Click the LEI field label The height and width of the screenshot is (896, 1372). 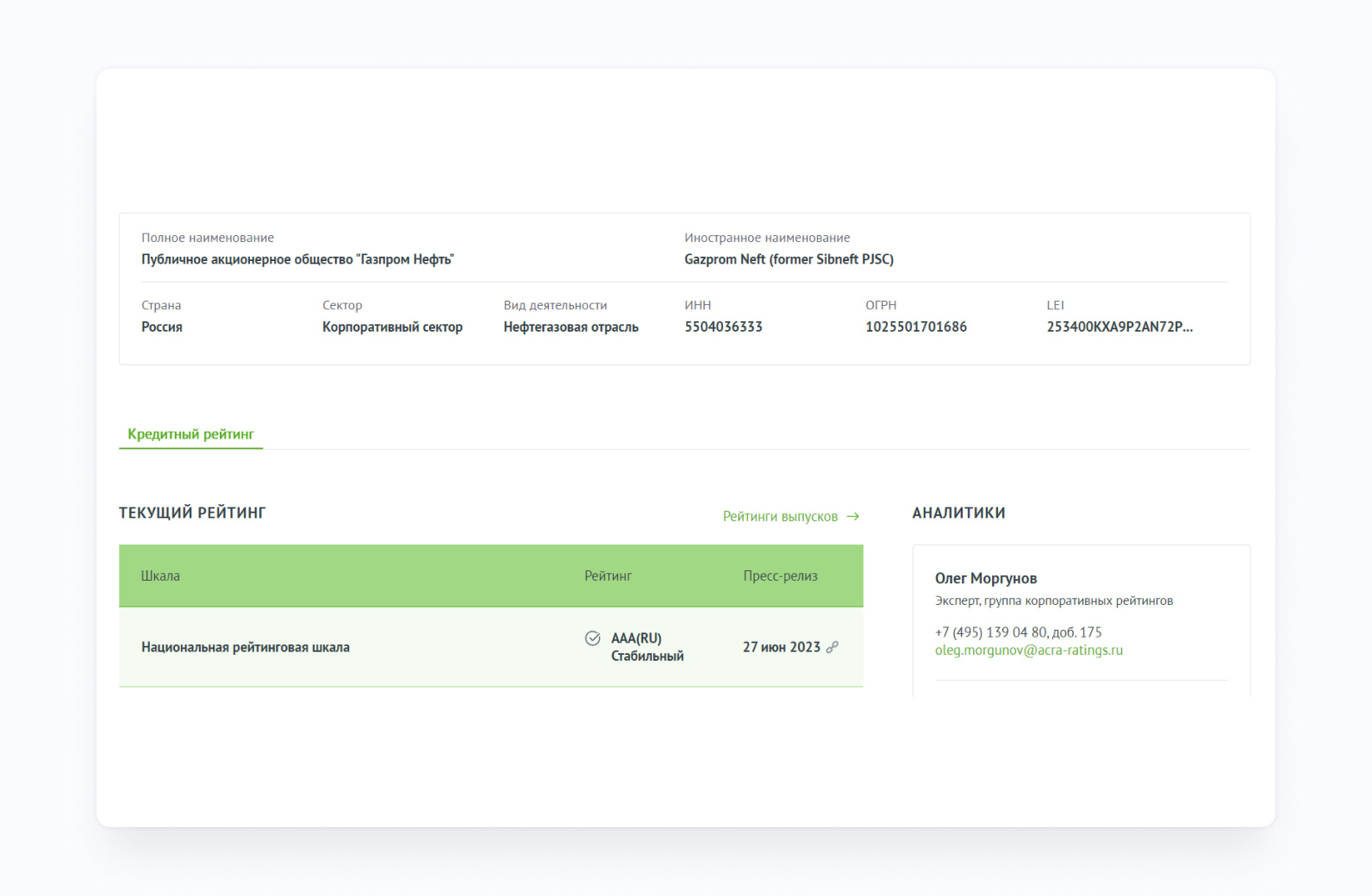click(x=1055, y=305)
